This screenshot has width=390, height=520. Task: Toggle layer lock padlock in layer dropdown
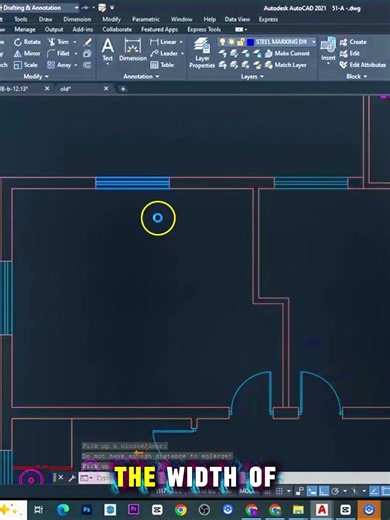pyautogui.click(x=240, y=42)
